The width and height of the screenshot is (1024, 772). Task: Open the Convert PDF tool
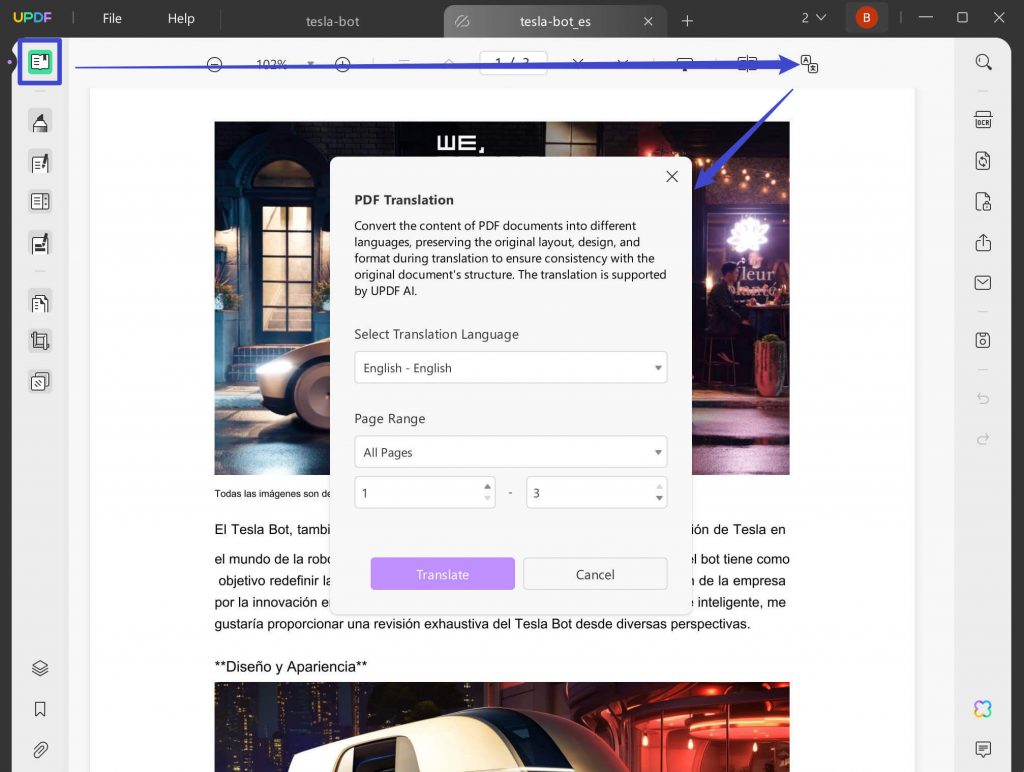click(x=983, y=160)
